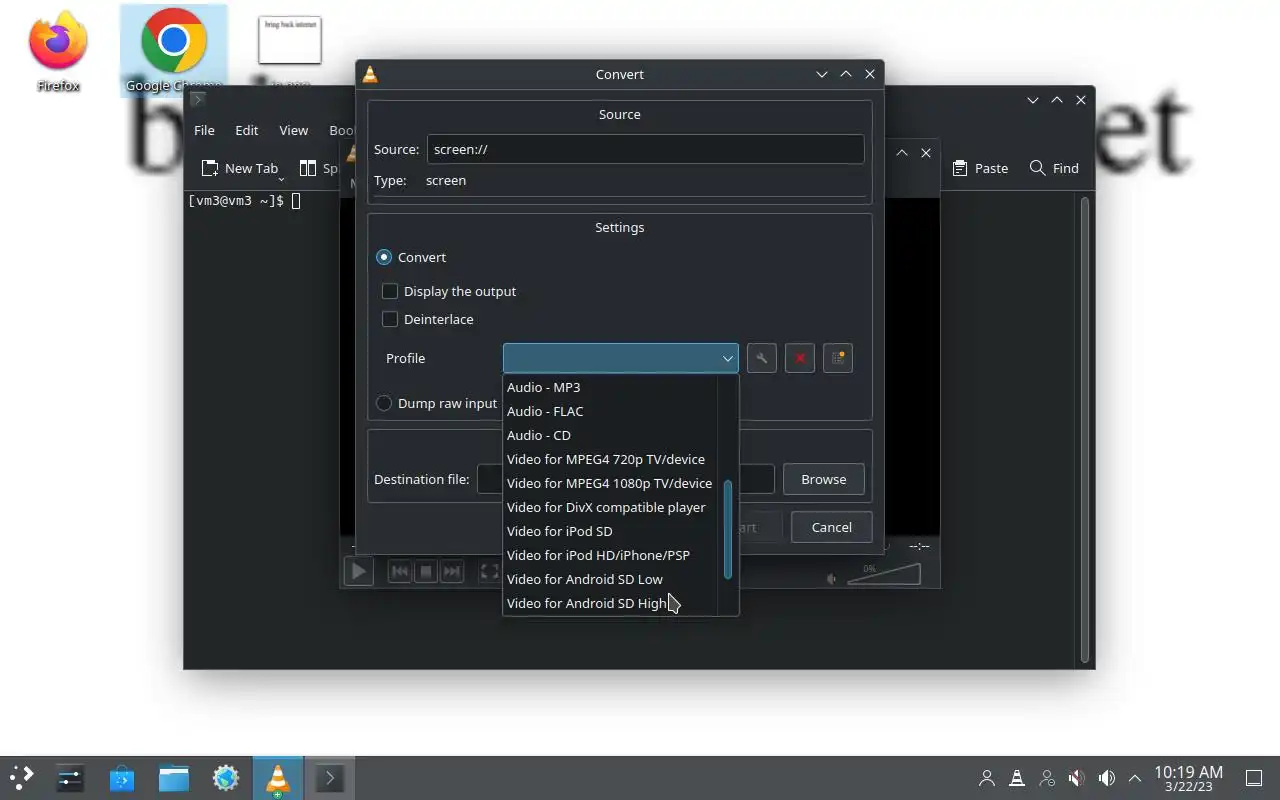
Task: Create a new profile icon button
Action: (x=837, y=358)
